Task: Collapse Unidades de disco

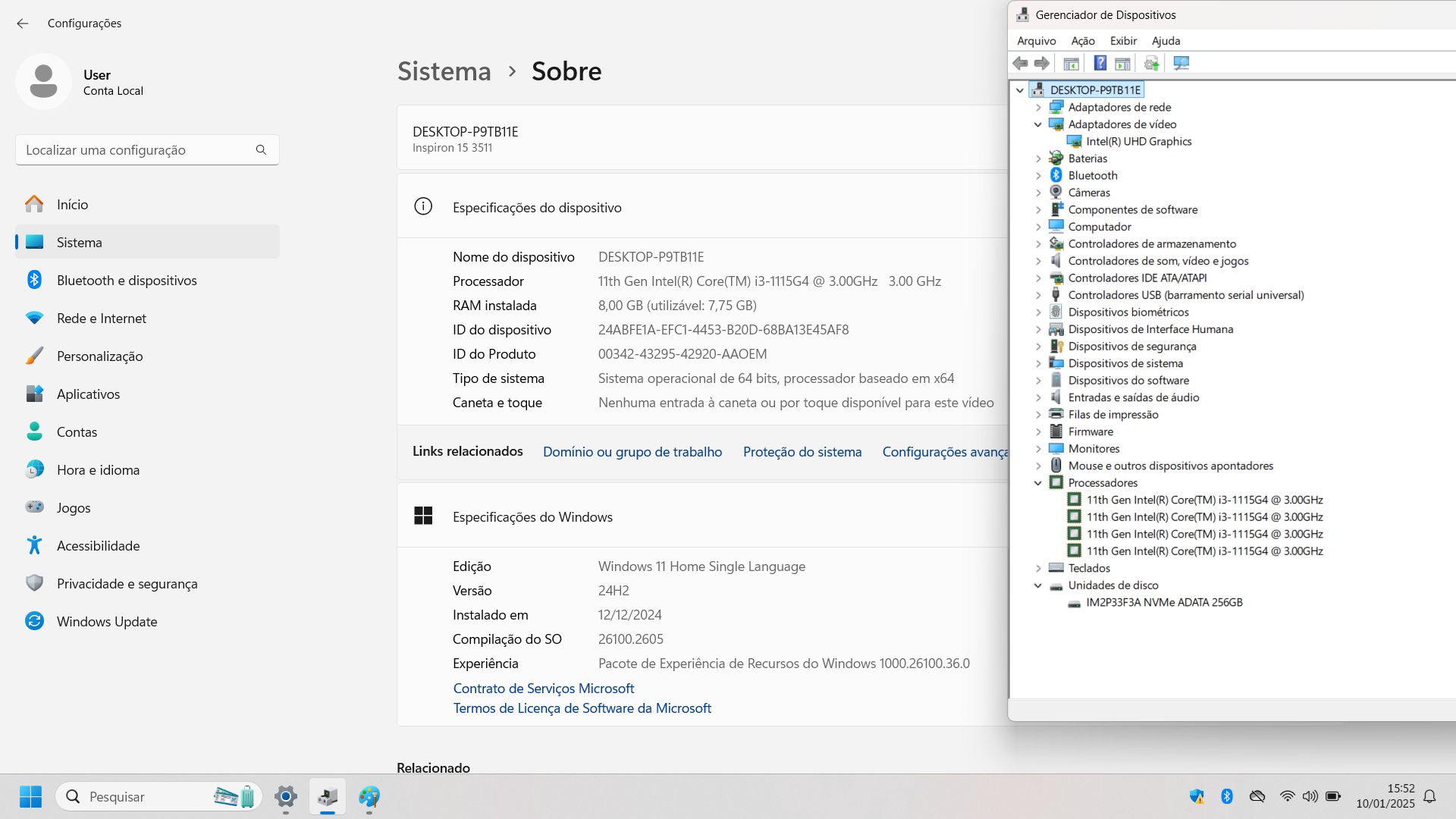Action: [1038, 585]
